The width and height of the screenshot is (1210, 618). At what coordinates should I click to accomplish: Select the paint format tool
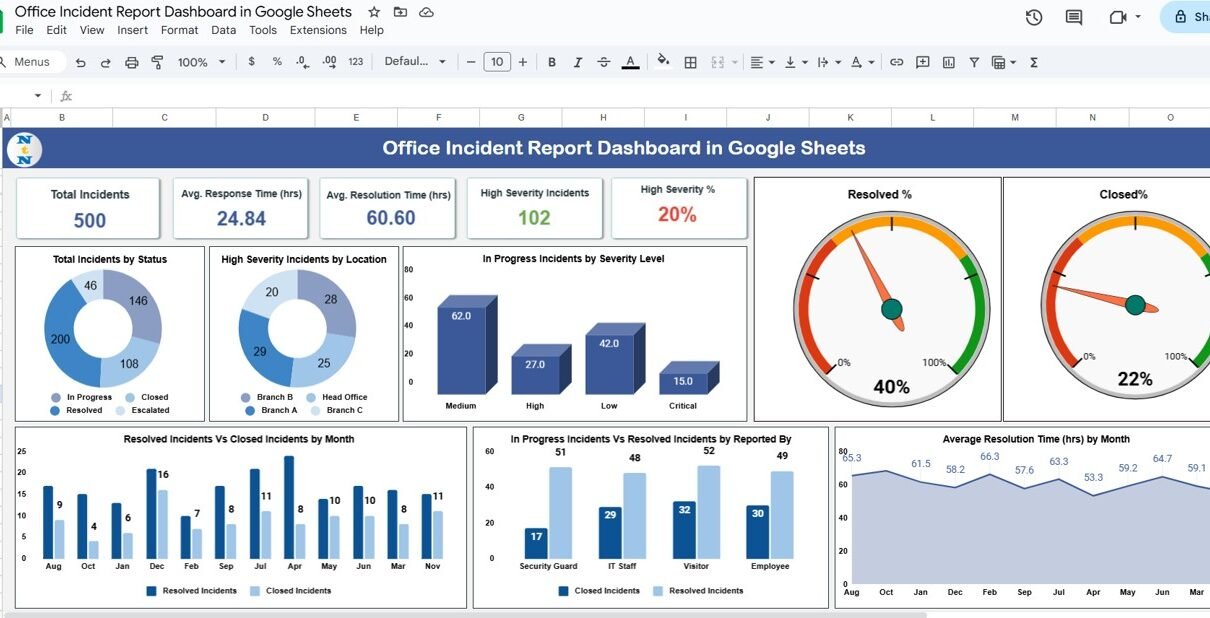point(157,62)
